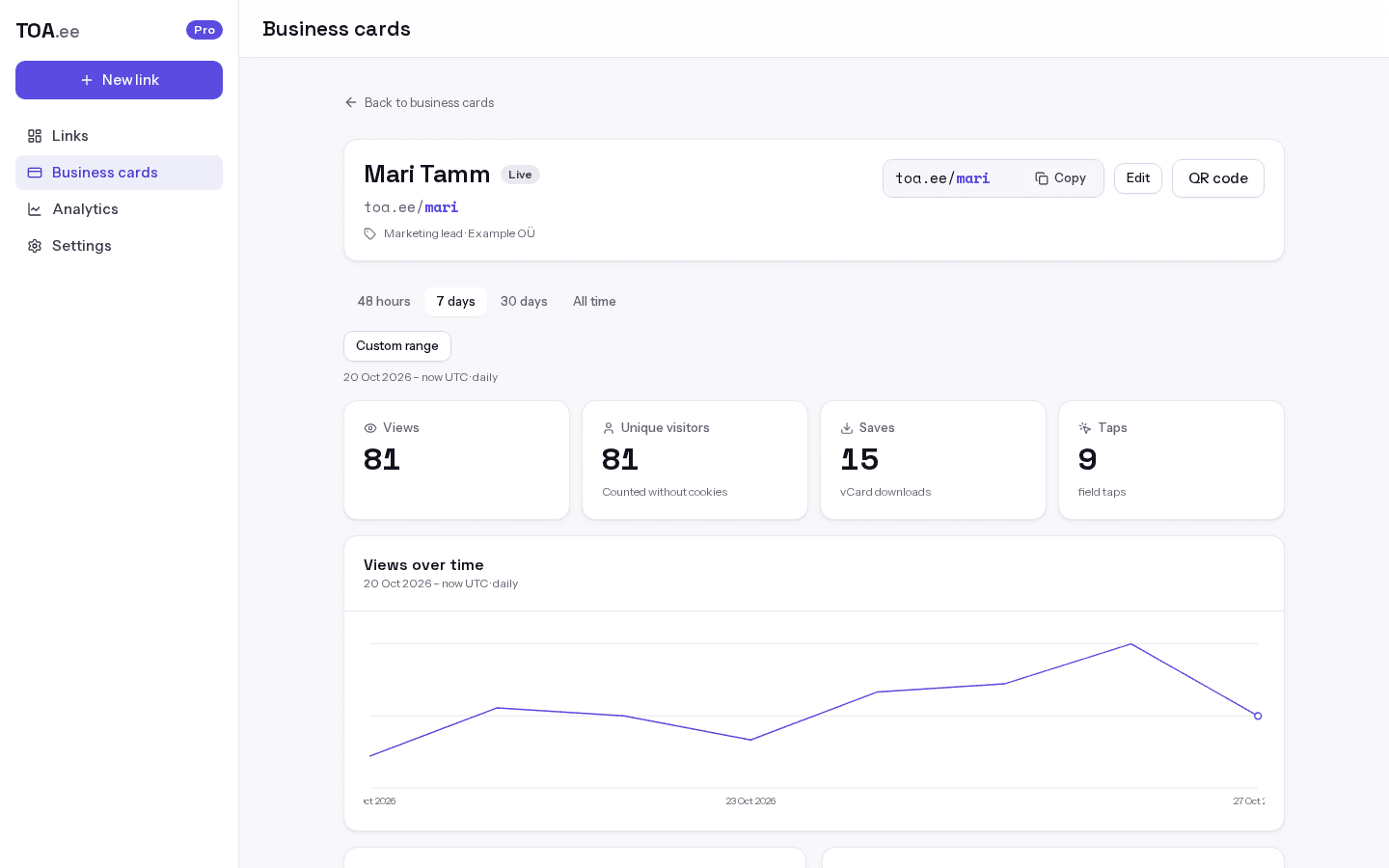Click the copy icon beside toa.ee/mari
Image resolution: width=1389 pixels, height=868 pixels.
[x=1042, y=178]
